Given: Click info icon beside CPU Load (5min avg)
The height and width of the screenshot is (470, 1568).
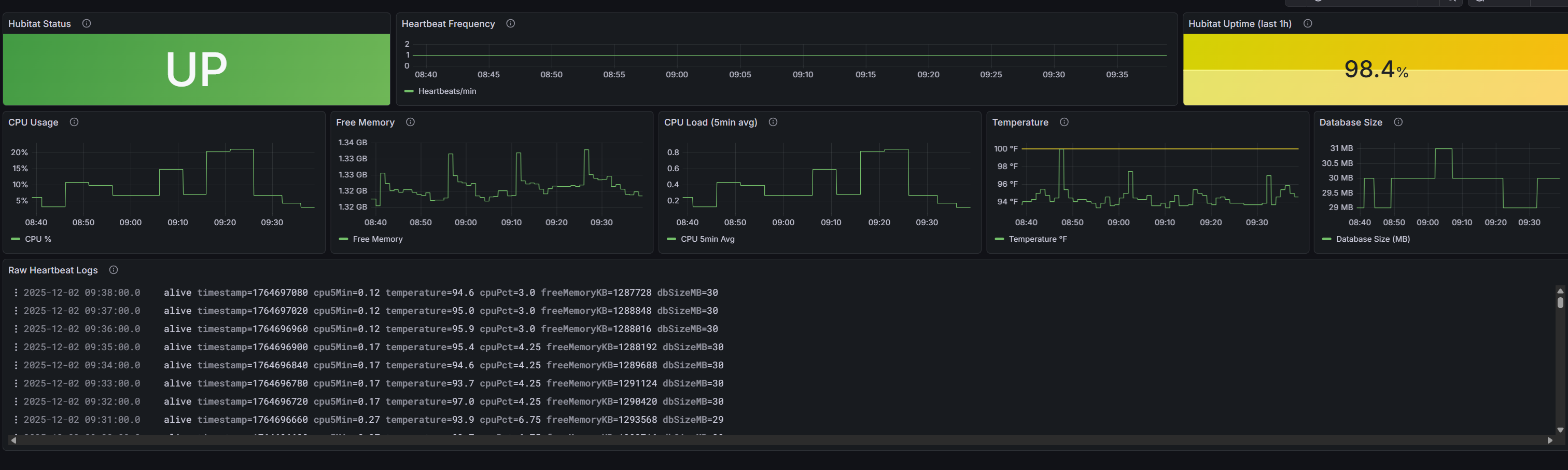Looking at the screenshot, I should click(773, 122).
